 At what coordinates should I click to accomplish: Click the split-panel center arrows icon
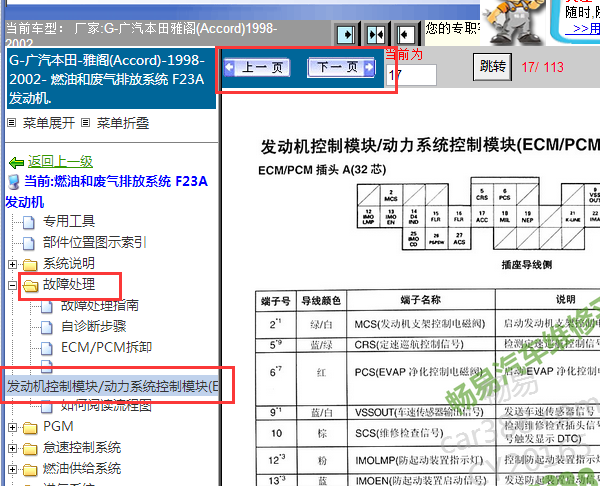pyautogui.click(x=376, y=34)
